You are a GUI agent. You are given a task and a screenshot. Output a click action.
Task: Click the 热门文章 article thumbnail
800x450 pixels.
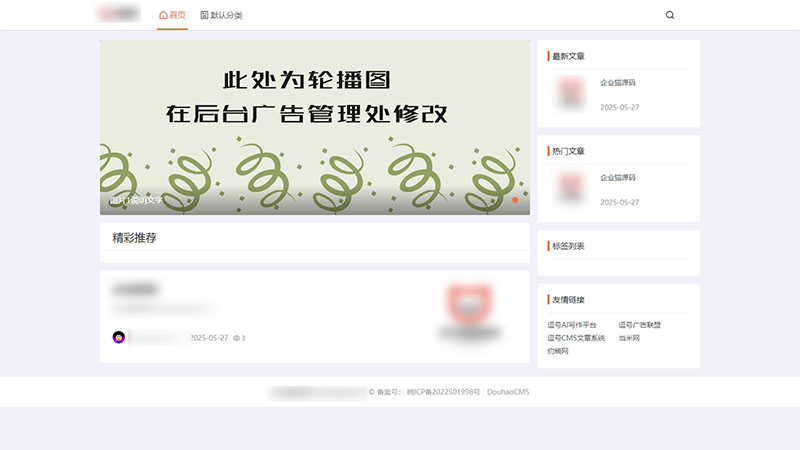pos(570,187)
